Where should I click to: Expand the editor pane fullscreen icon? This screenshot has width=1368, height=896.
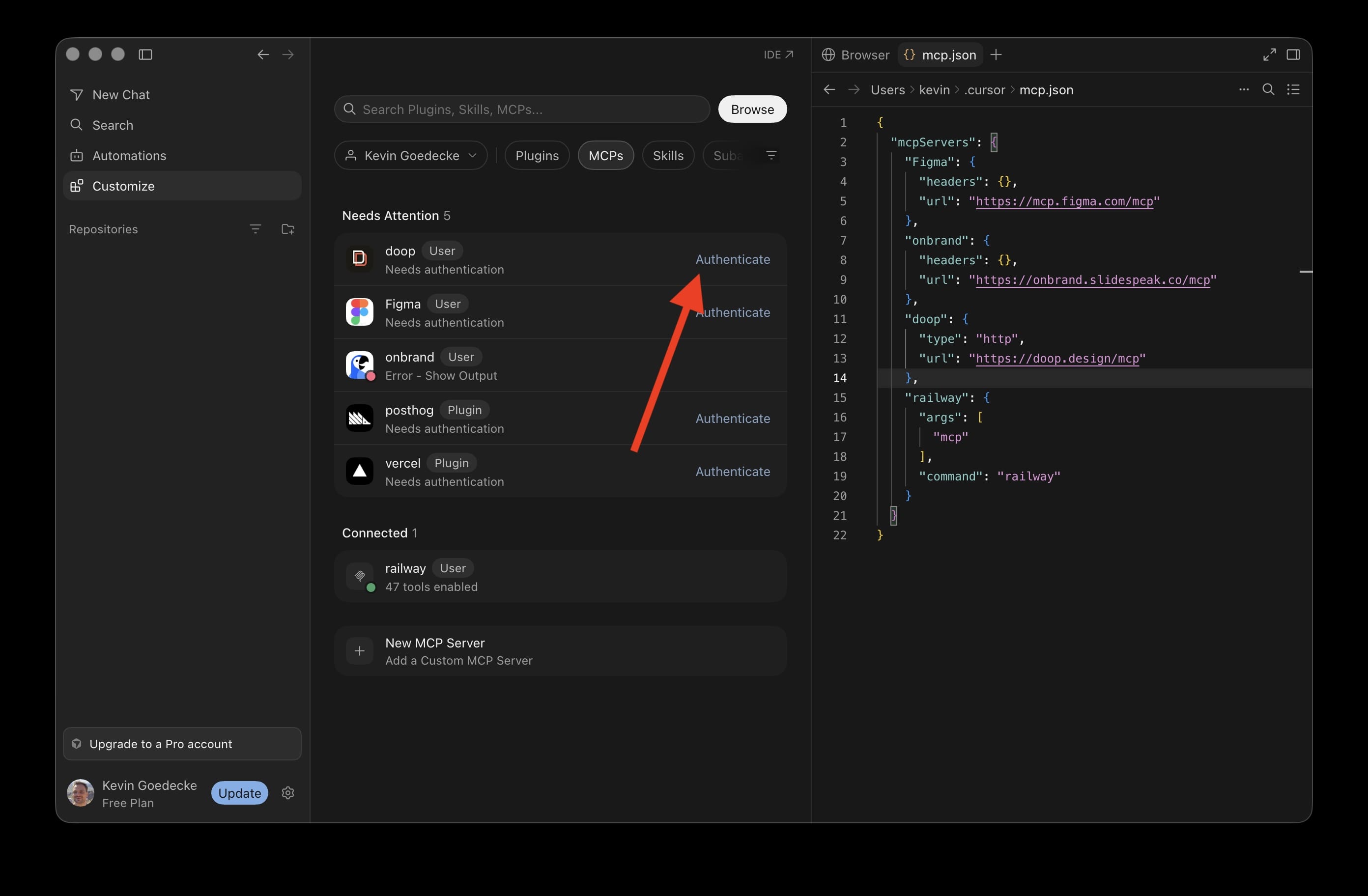click(1269, 55)
